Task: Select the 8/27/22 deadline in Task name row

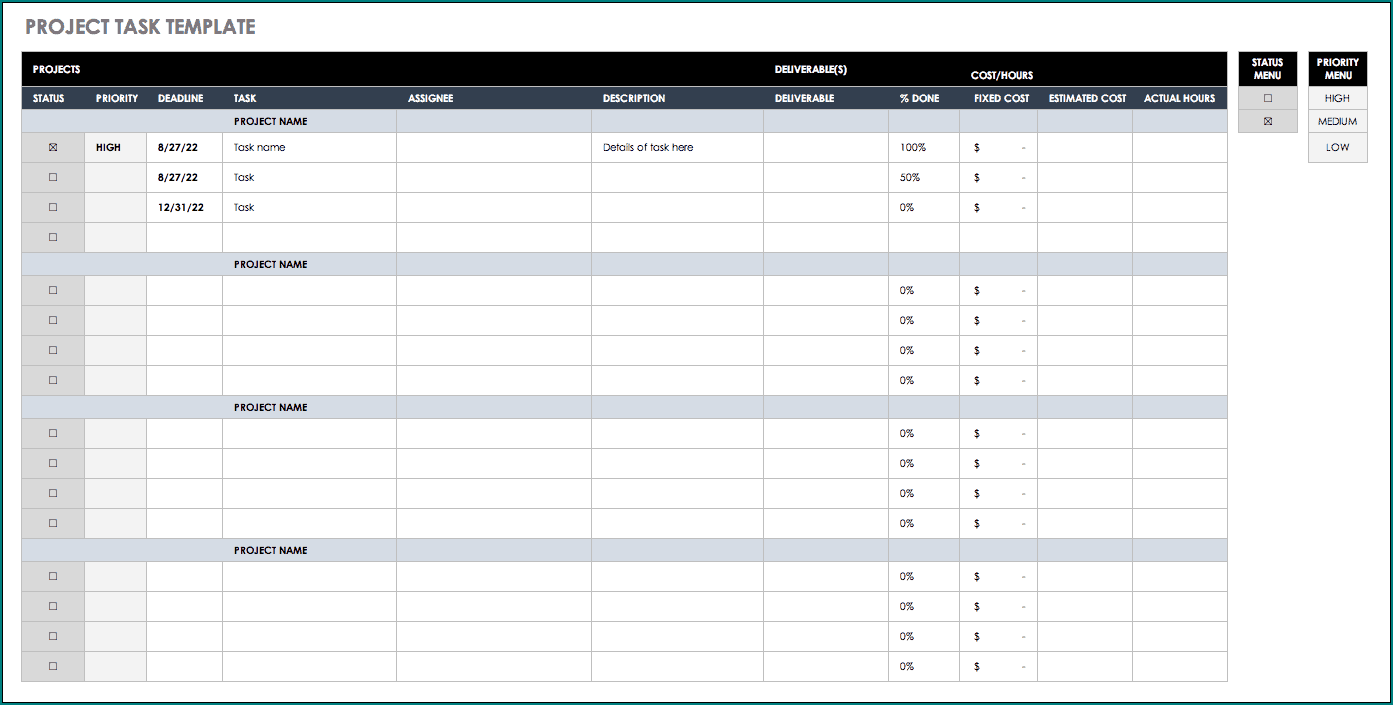Action: 185,147
